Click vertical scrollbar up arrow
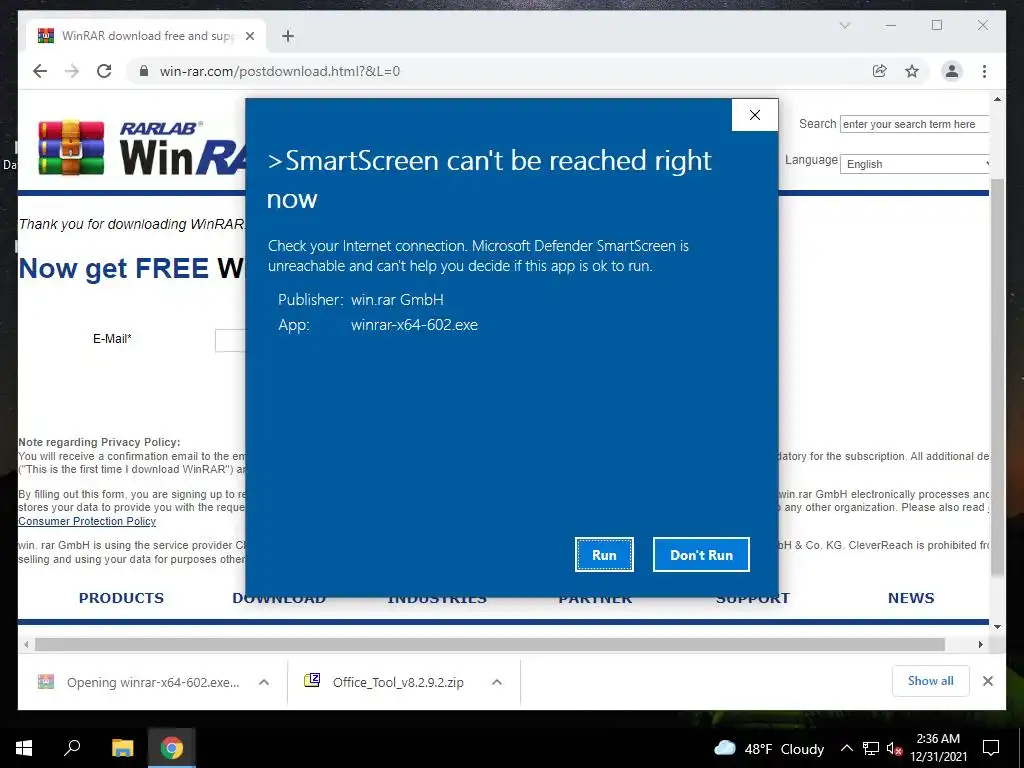 [997, 99]
